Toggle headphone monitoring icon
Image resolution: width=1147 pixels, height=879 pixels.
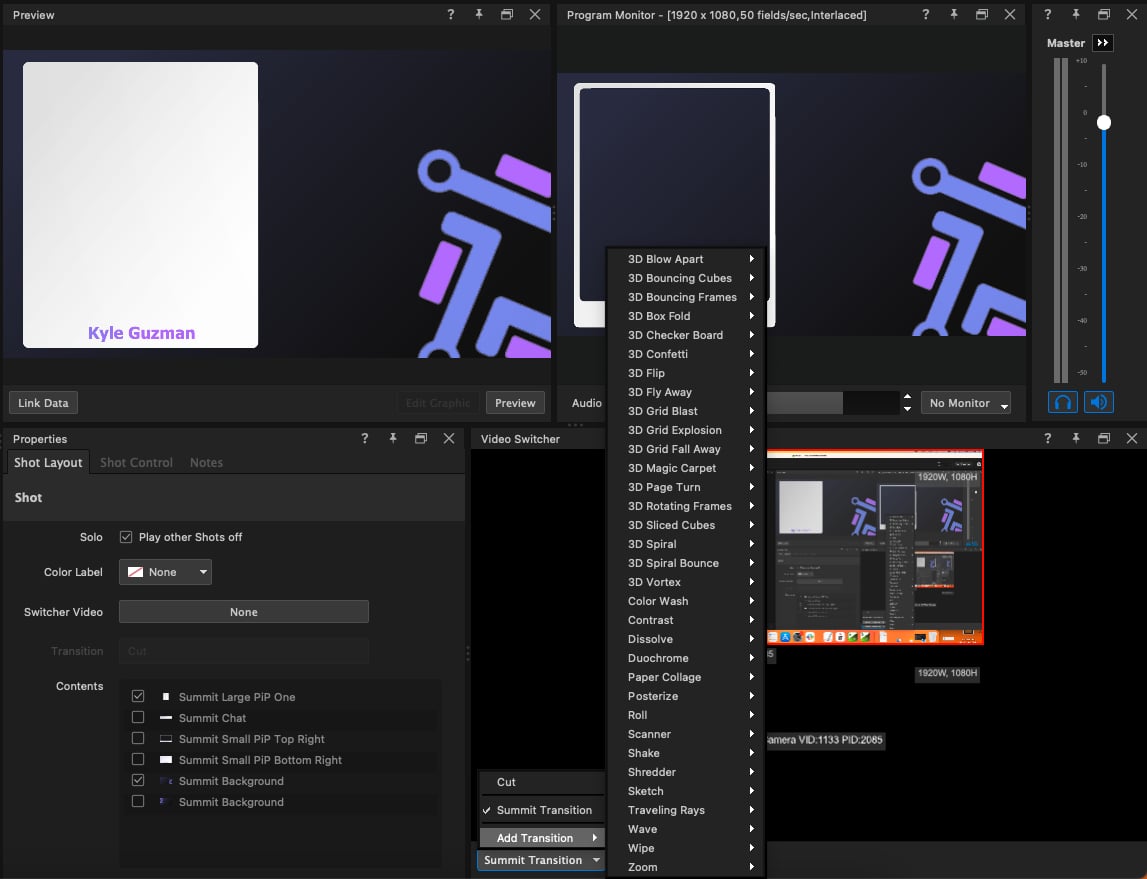pyautogui.click(x=1063, y=402)
